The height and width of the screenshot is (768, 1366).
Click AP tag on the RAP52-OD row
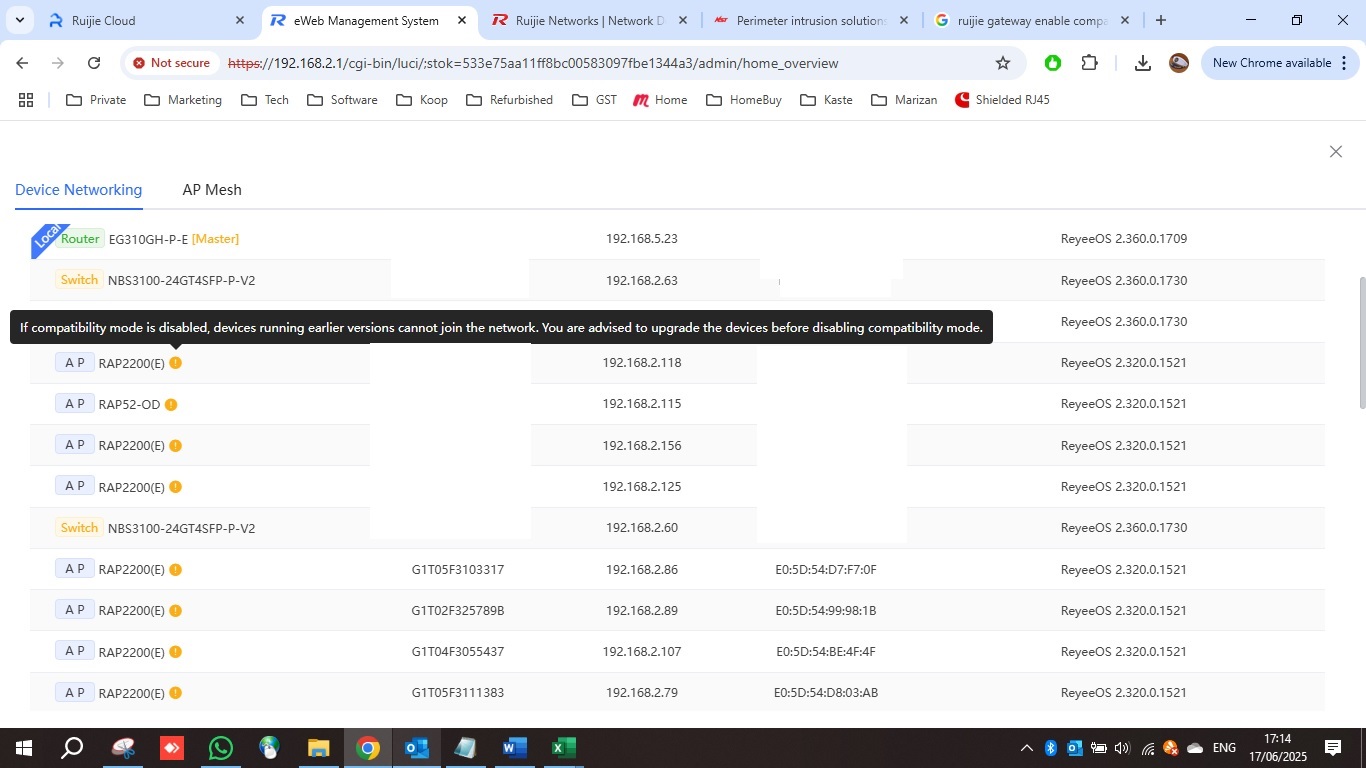75,404
